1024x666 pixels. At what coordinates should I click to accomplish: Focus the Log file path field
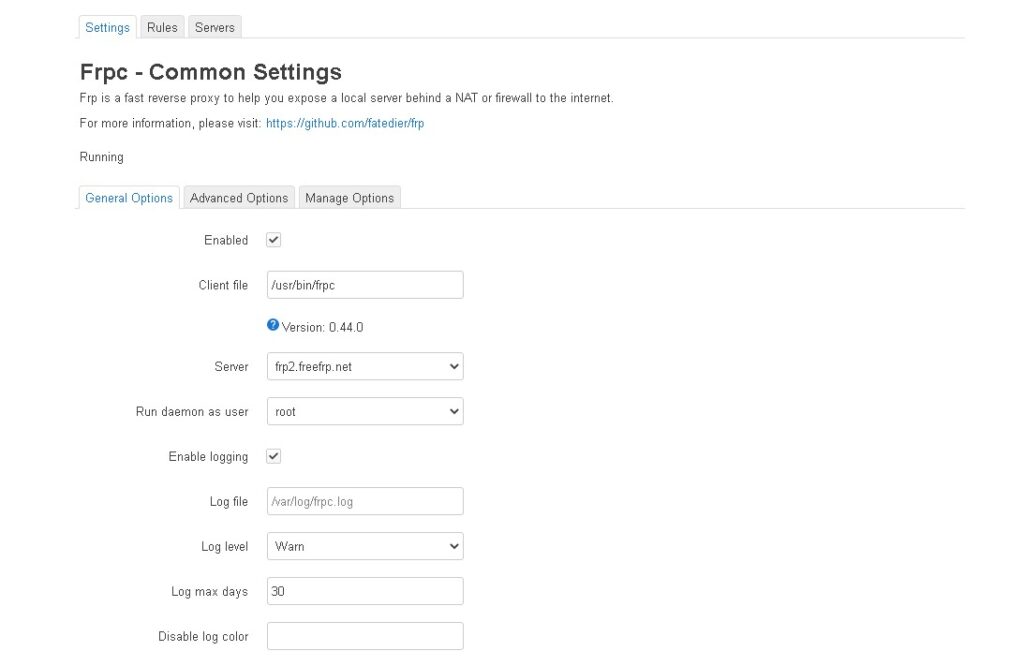point(365,501)
